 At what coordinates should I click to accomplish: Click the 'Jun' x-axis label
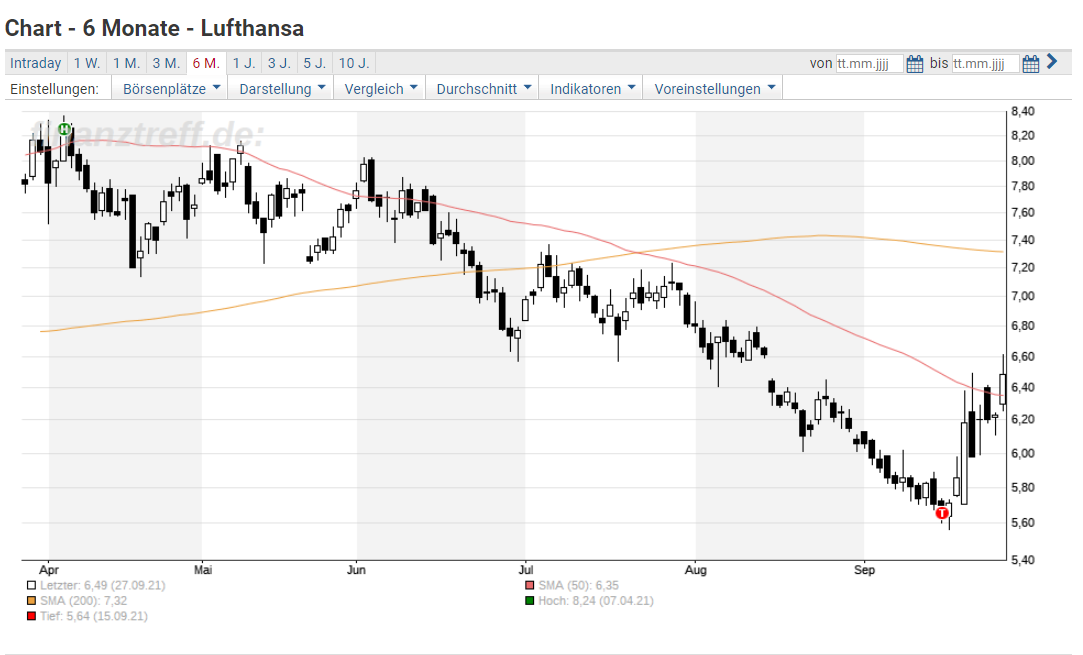pos(356,570)
